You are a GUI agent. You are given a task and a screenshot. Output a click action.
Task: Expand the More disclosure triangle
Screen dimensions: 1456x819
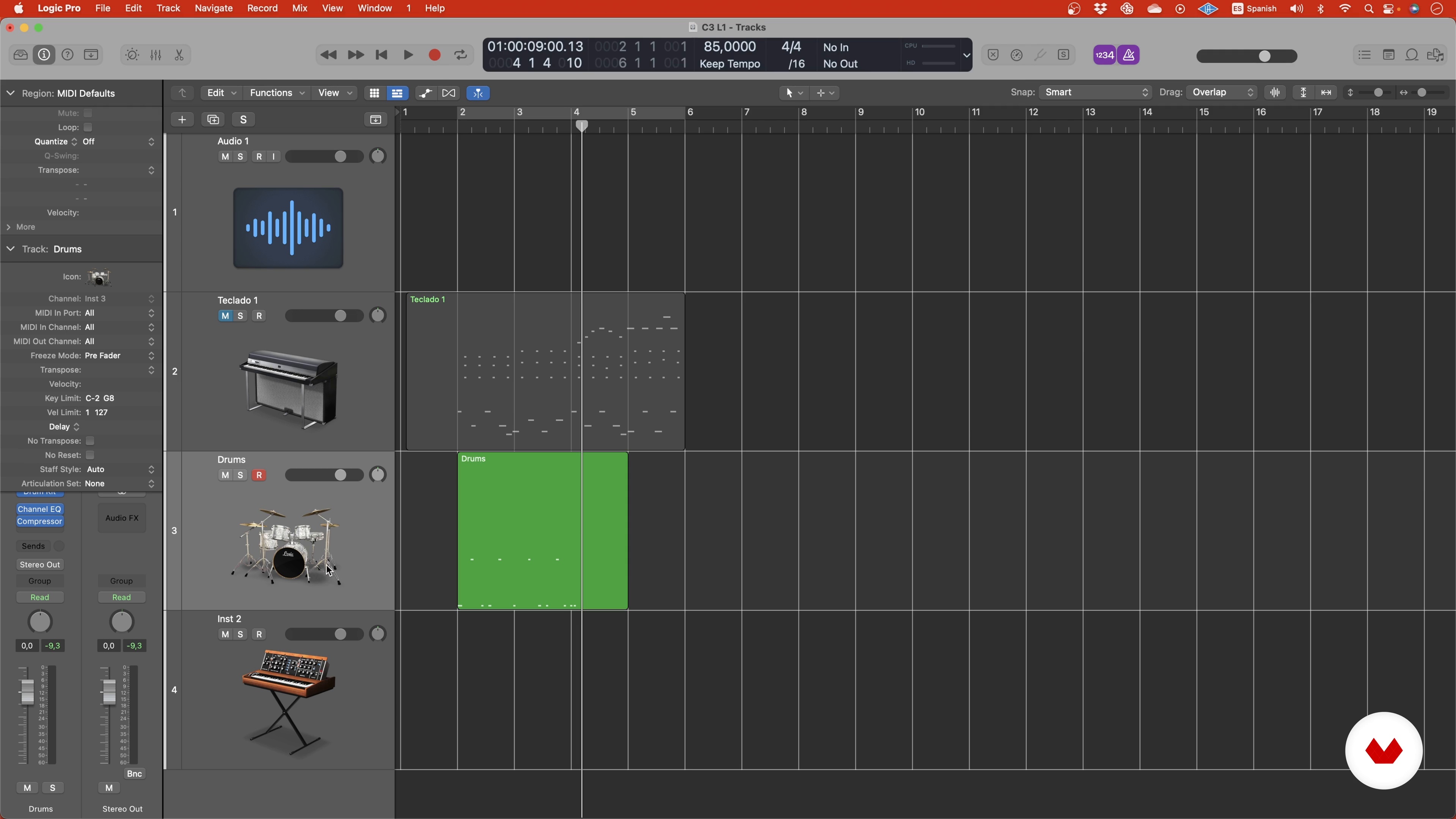pos(8,227)
